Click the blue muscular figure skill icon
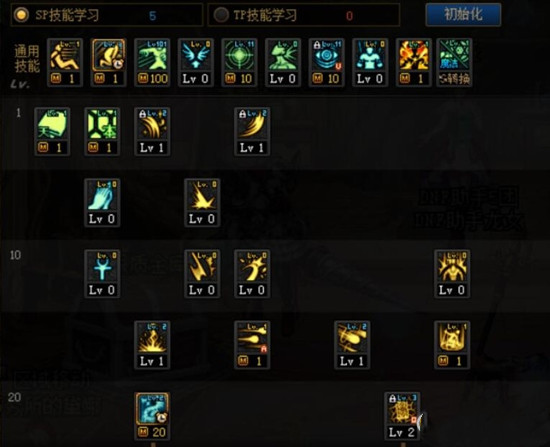 pos(370,62)
